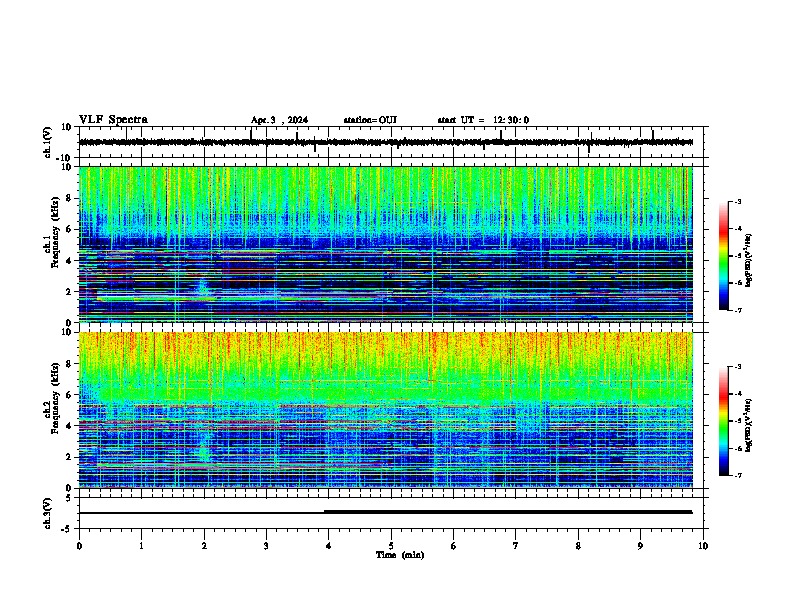The width and height of the screenshot is (792, 612).
Task: Click the "-10" tick on ch.1(V) axis
Action: pos(65,158)
